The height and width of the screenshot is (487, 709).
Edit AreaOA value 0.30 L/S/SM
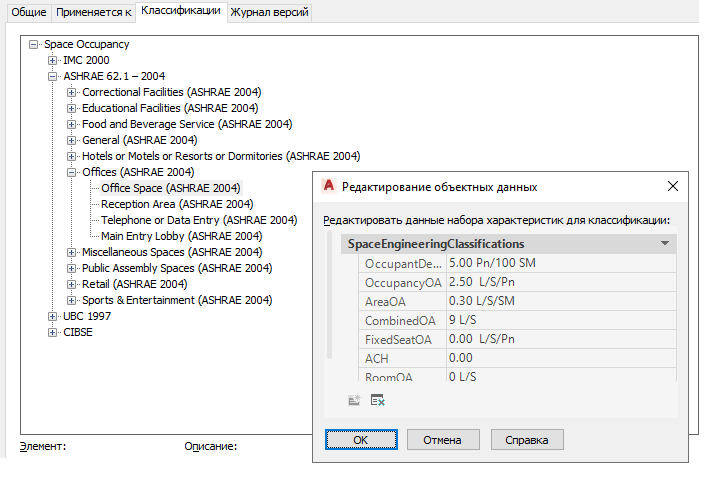click(x=561, y=301)
